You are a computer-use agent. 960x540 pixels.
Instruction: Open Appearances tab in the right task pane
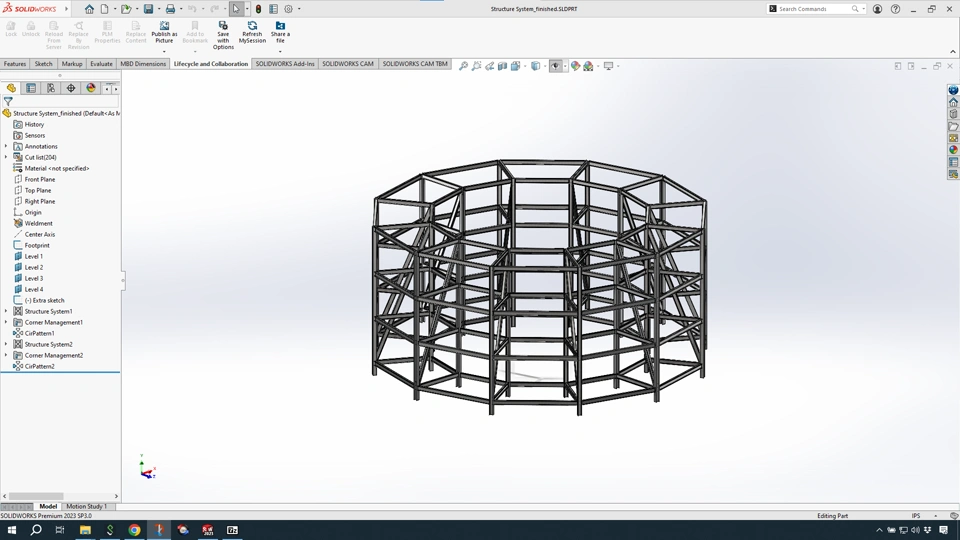coord(953,150)
